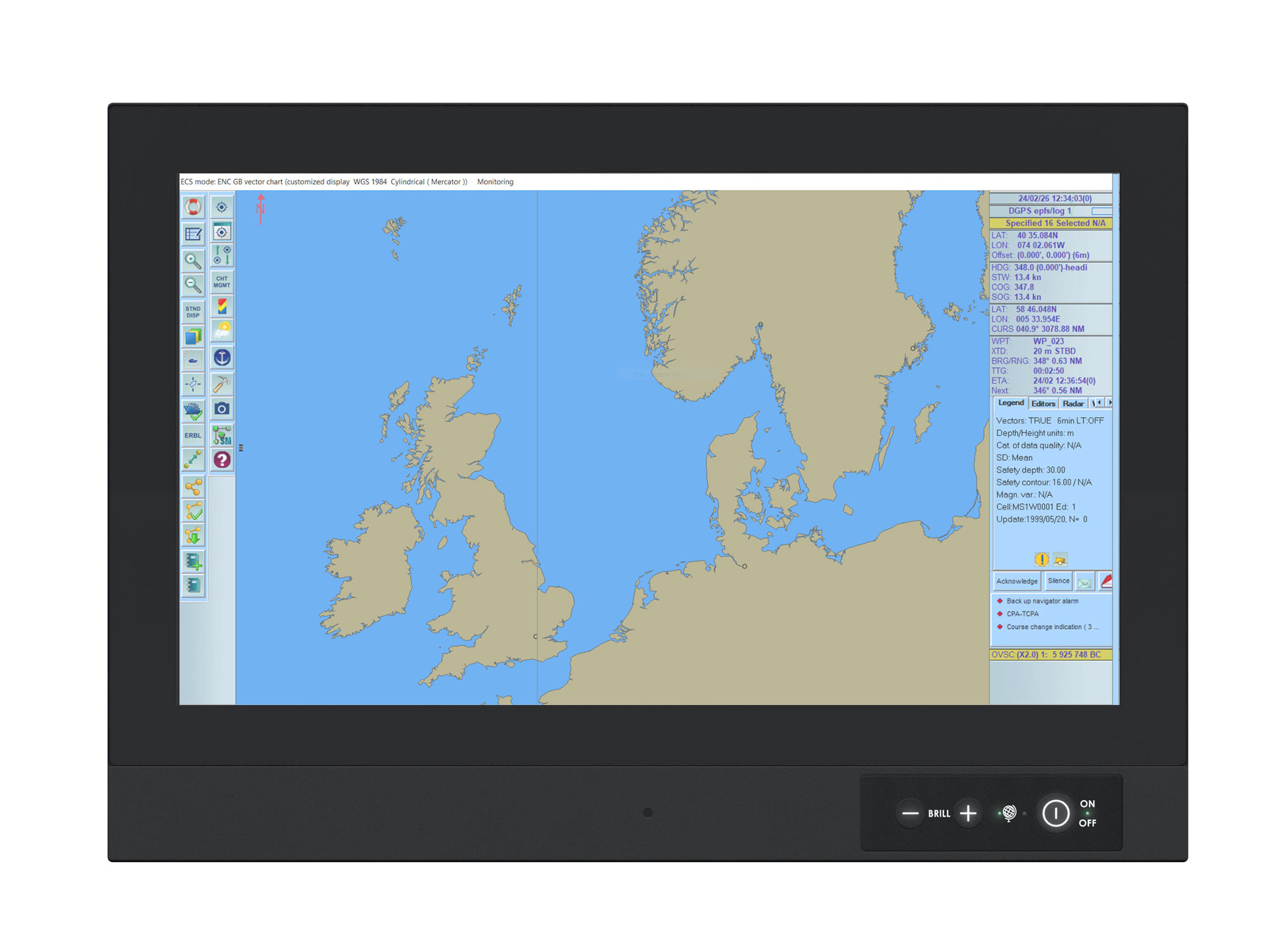Take a chart snapshot with camera icon
Image resolution: width=1267 pixels, height=952 pixels.
click(222, 409)
